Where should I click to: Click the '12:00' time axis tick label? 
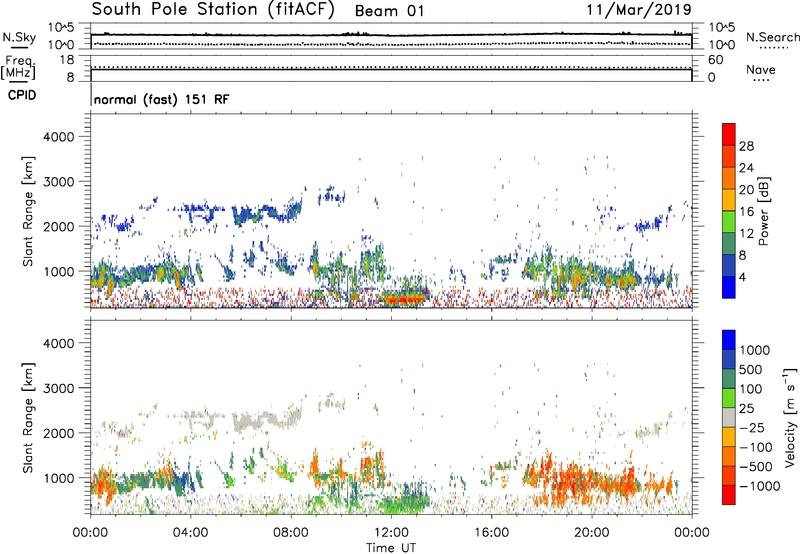[x=391, y=533]
